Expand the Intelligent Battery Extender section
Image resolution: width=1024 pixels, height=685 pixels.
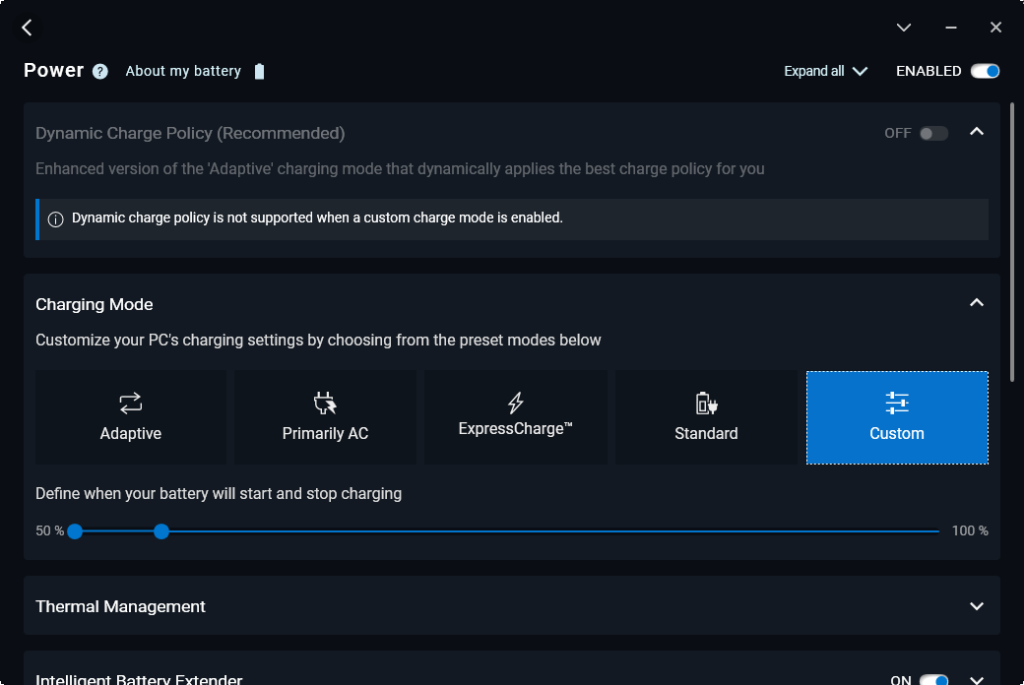click(x=977, y=679)
